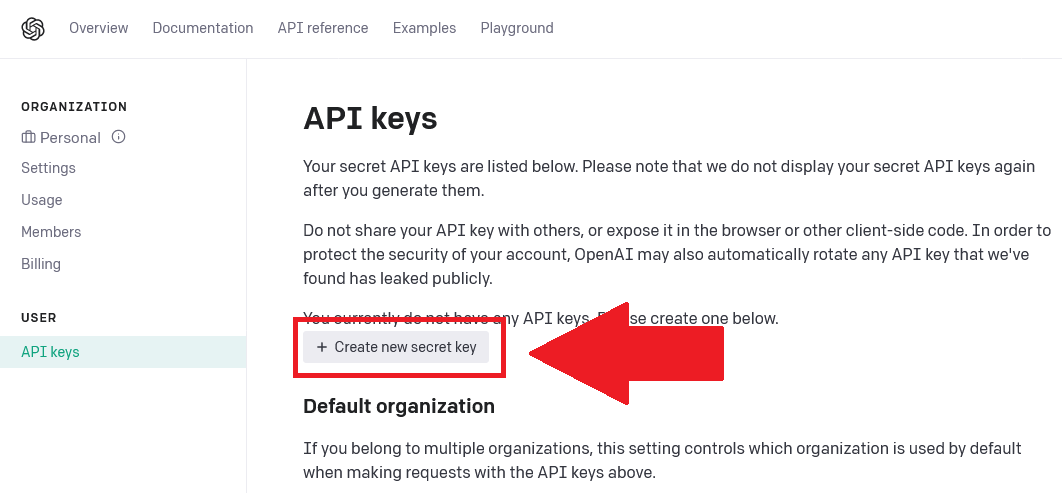The image size is (1062, 493).
Task: View the Usage page
Action: pos(41,200)
